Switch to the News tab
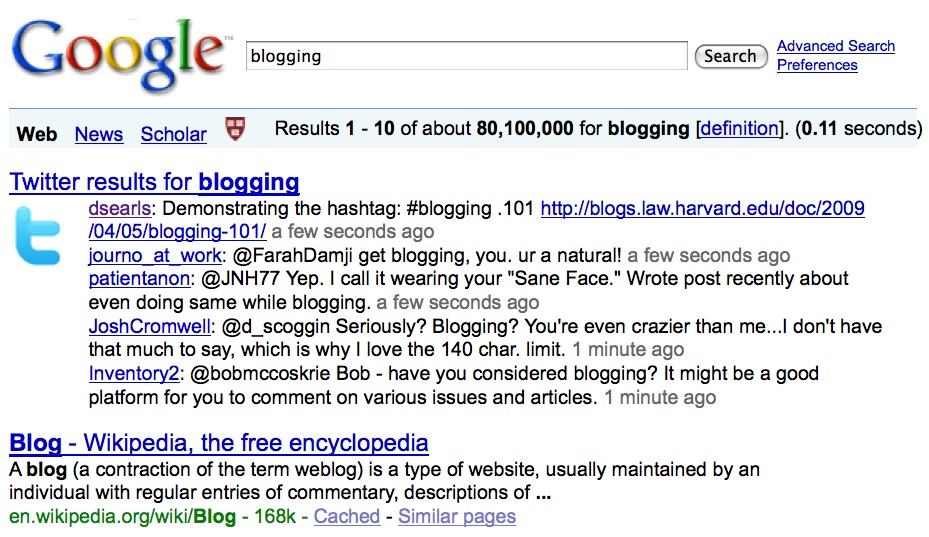 (99, 134)
